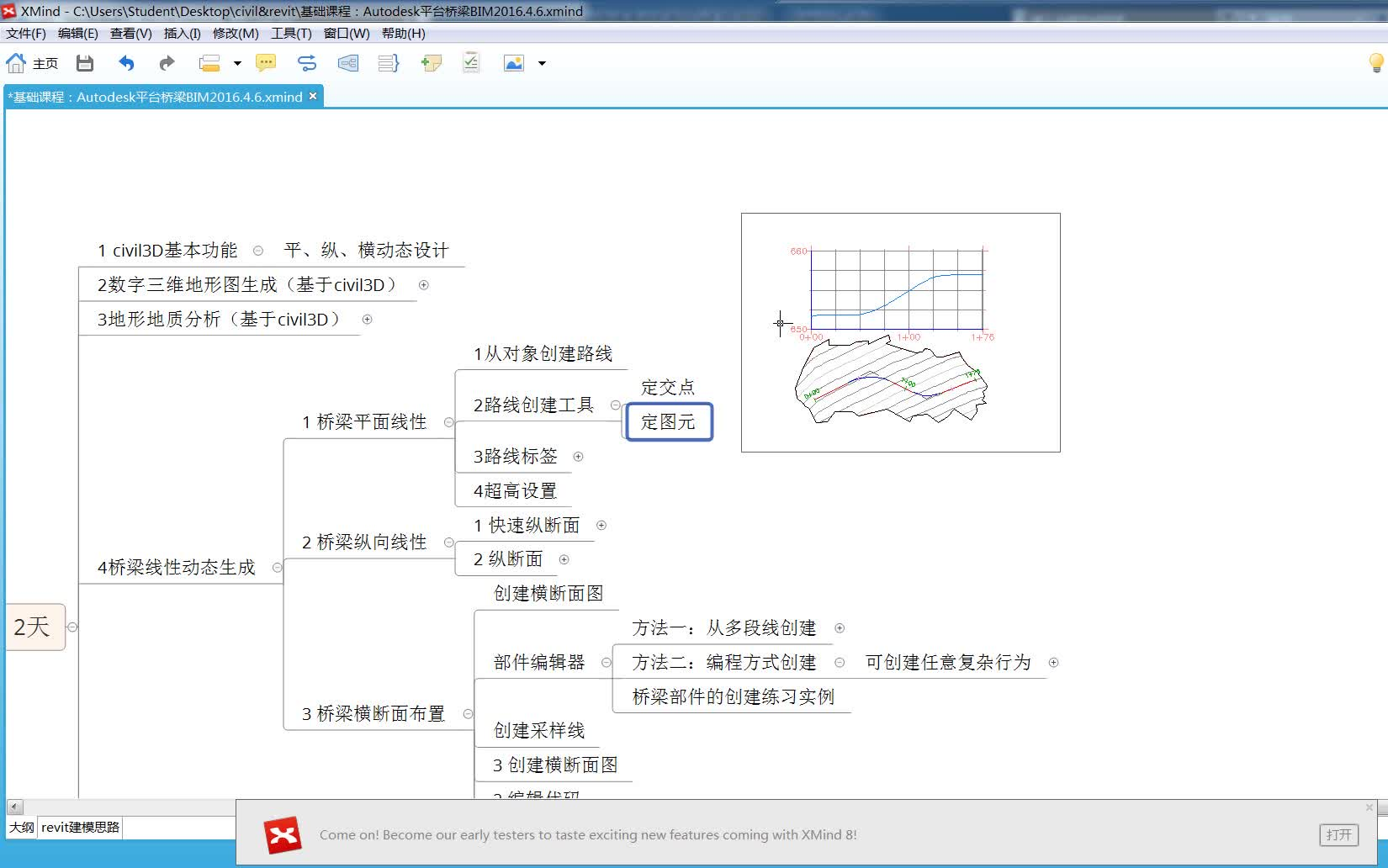The width and height of the screenshot is (1388, 868).
Task: Save the mind map file
Action: tap(85, 63)
